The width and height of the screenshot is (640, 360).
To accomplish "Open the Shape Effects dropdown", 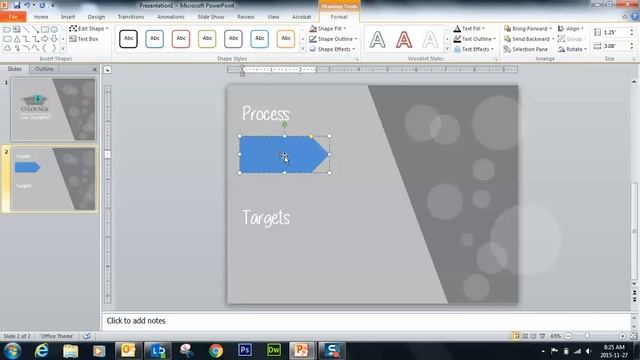I will pos(332,49).
